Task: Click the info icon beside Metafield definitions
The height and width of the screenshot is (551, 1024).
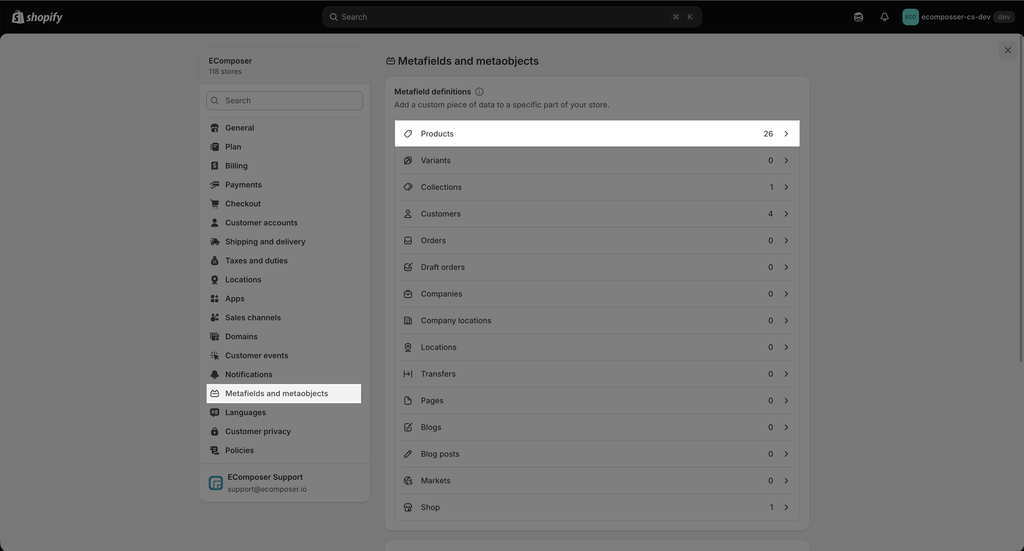Action: [x=479, y=92]
